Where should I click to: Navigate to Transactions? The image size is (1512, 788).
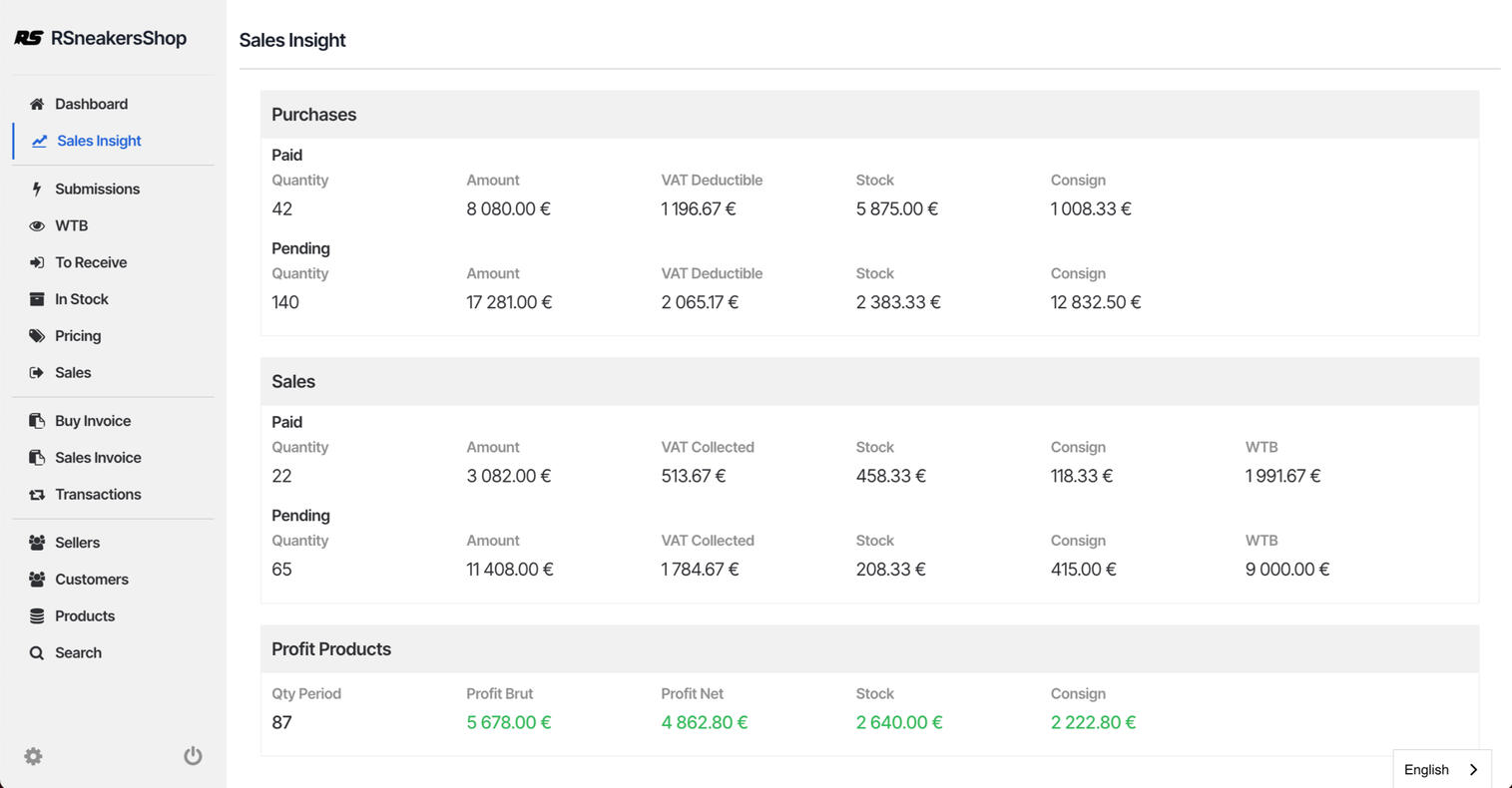(x=98, y=495)
